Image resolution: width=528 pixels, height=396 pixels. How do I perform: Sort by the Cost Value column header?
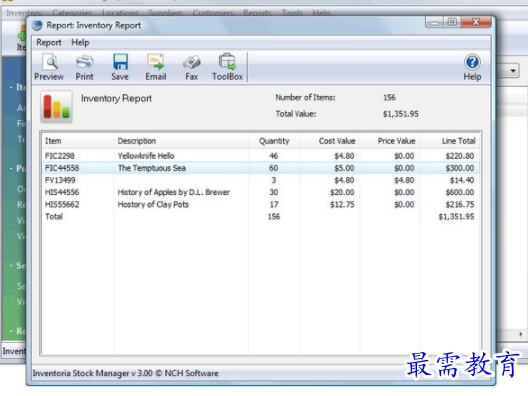pos(330,141)
